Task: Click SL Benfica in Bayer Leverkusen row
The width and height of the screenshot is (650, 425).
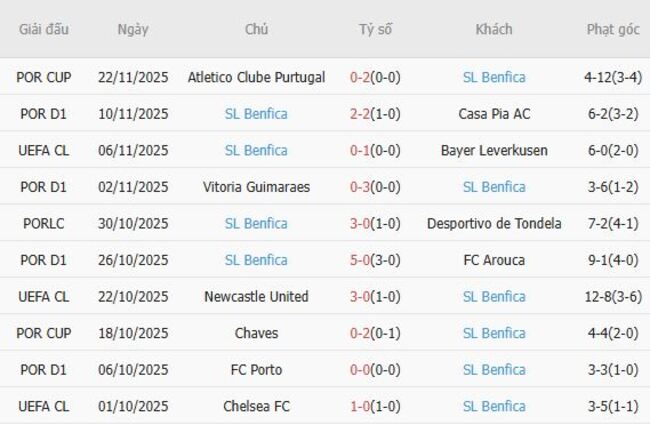Action: [256, 150]
